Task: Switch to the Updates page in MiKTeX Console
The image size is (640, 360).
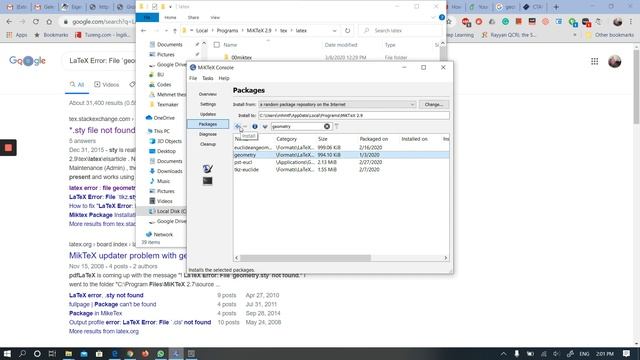Action: 208,114
